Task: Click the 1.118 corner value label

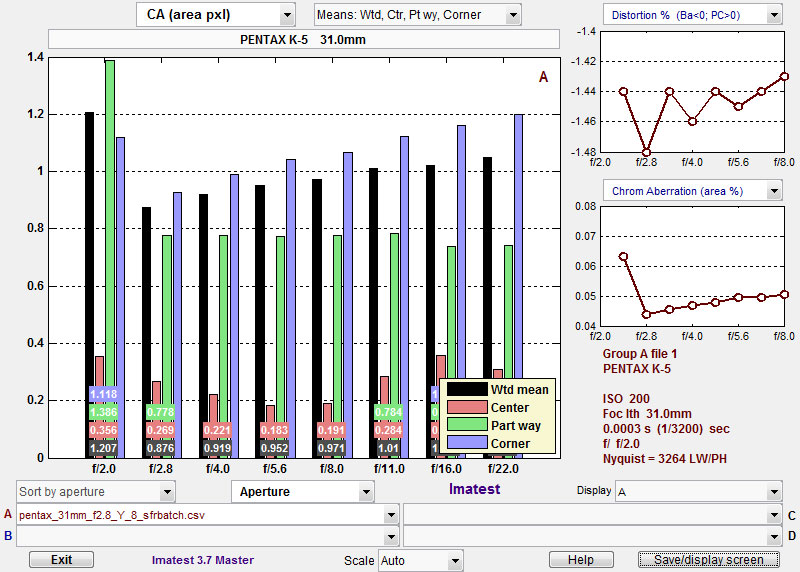Action: pos(104,394)
